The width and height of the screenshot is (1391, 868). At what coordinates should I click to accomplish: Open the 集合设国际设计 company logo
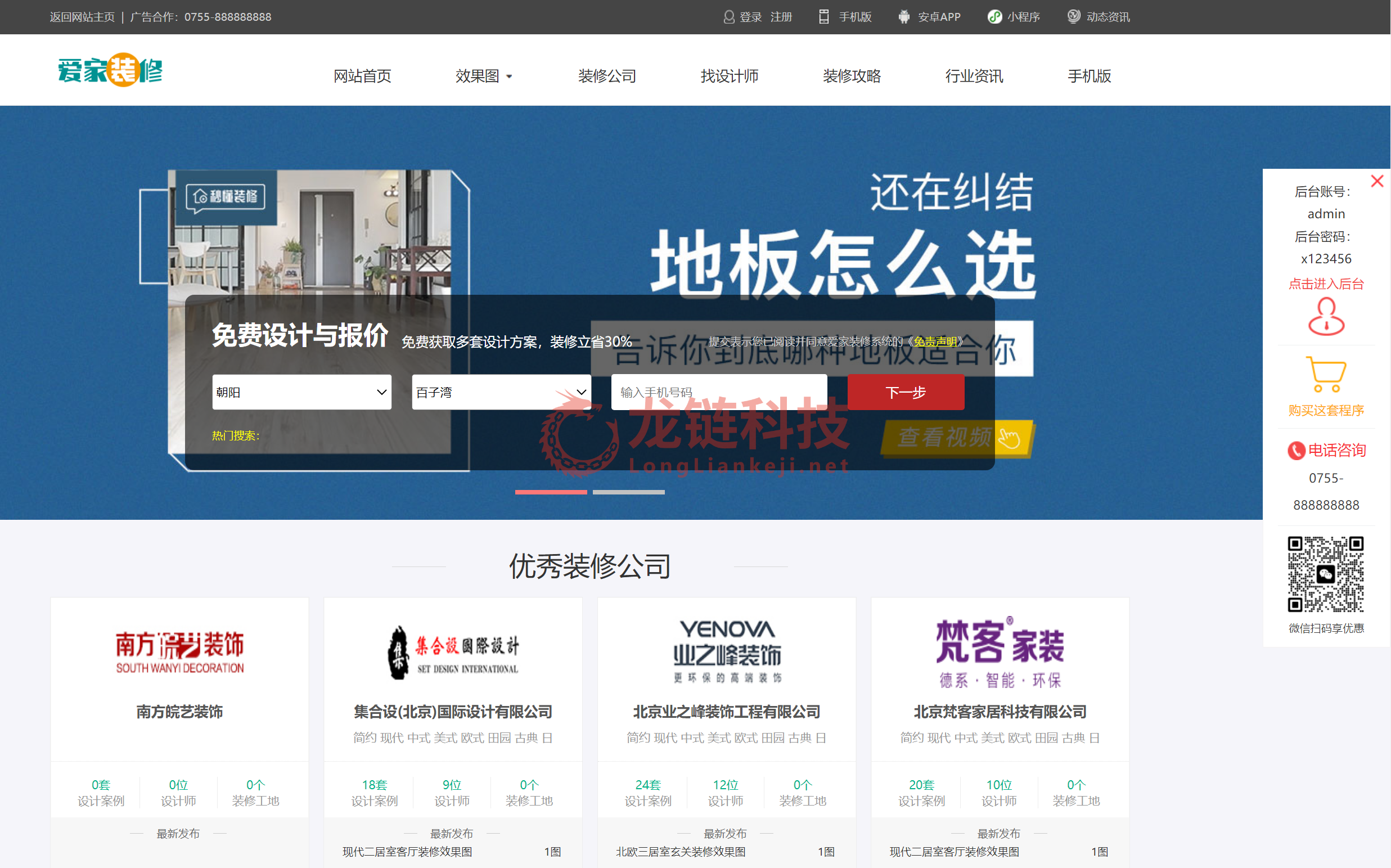[x=453, y=653]
